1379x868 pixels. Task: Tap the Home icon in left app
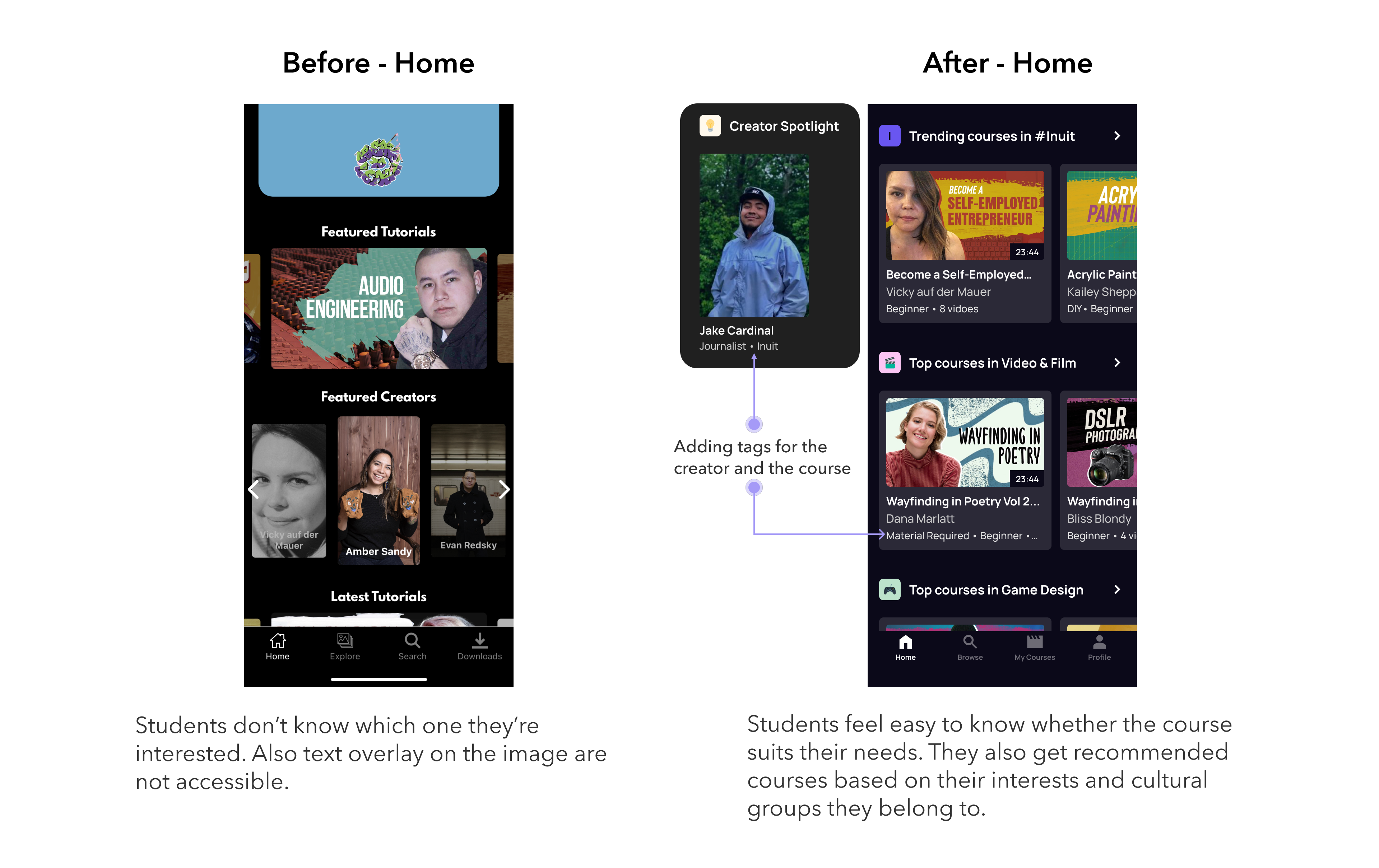click(x=278, y=641)
